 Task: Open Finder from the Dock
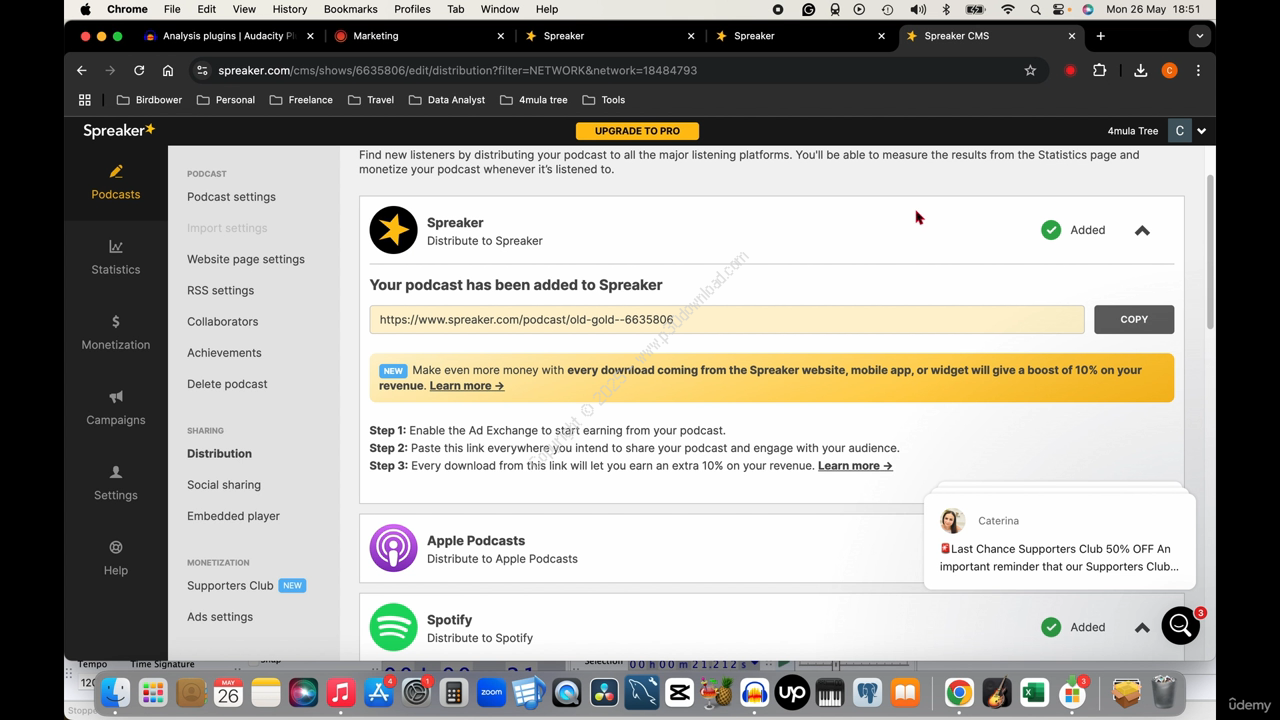[115, 692]
